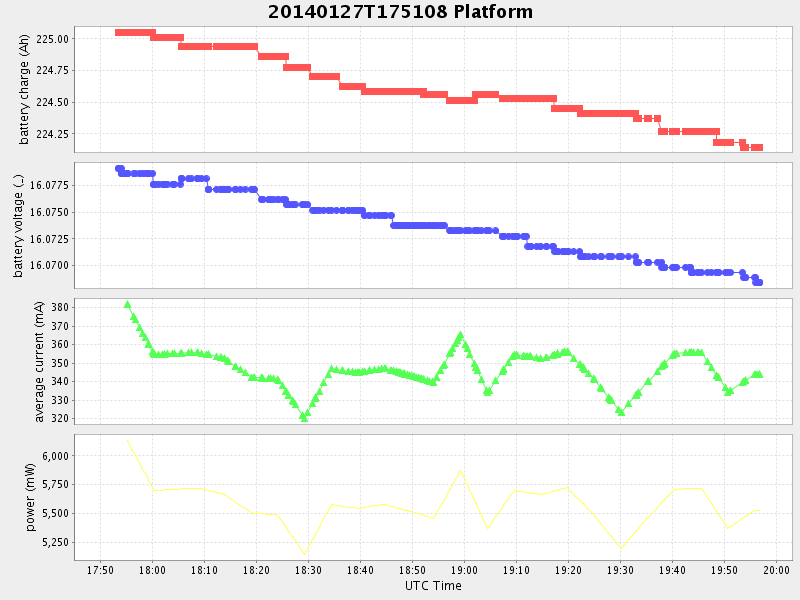Pick the 17:50 time axis tick label
Viewport: 800px width, 600px height.
(x=100, y=570)
